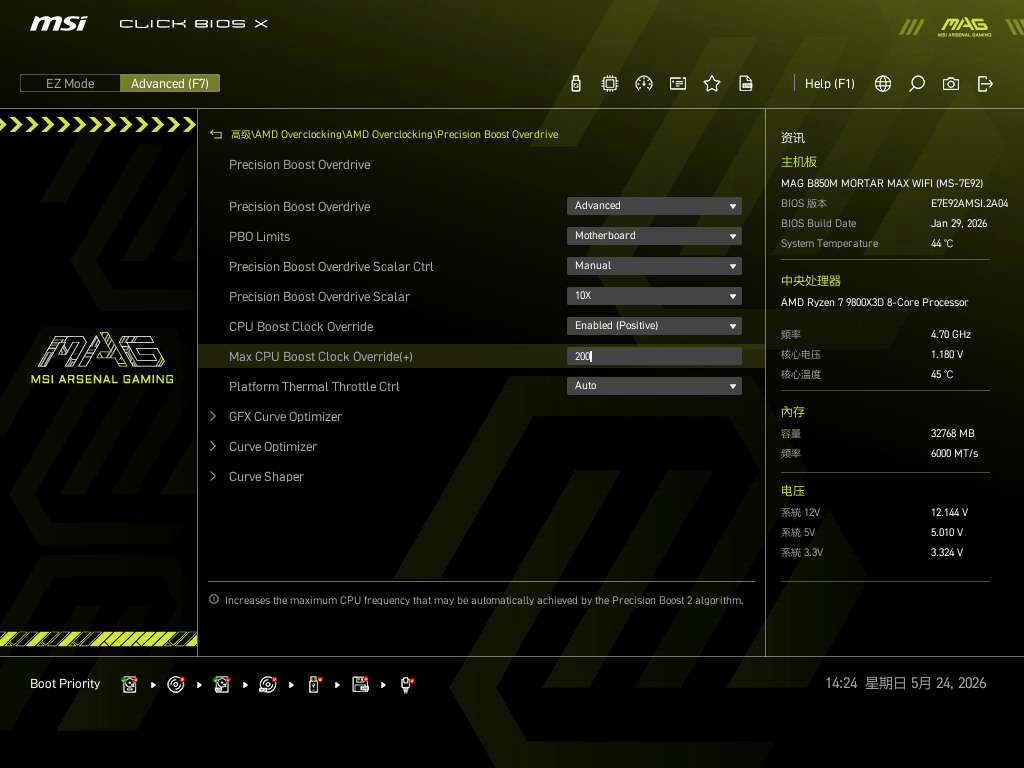Click the 6000 MT/s memory speed value
The width and height of the screenshot is (1024, 768).
click(954, 453)
